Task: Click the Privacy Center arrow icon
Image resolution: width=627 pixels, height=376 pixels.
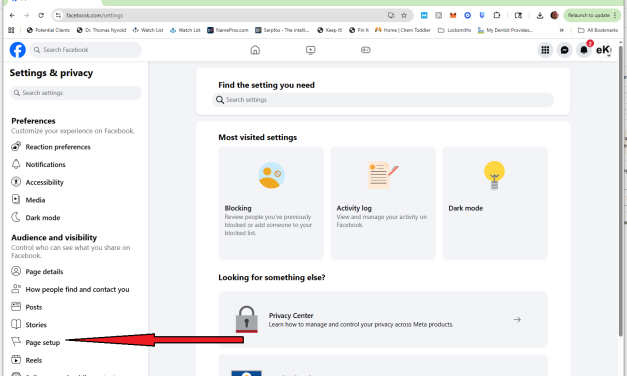Action: pos(517,320)
